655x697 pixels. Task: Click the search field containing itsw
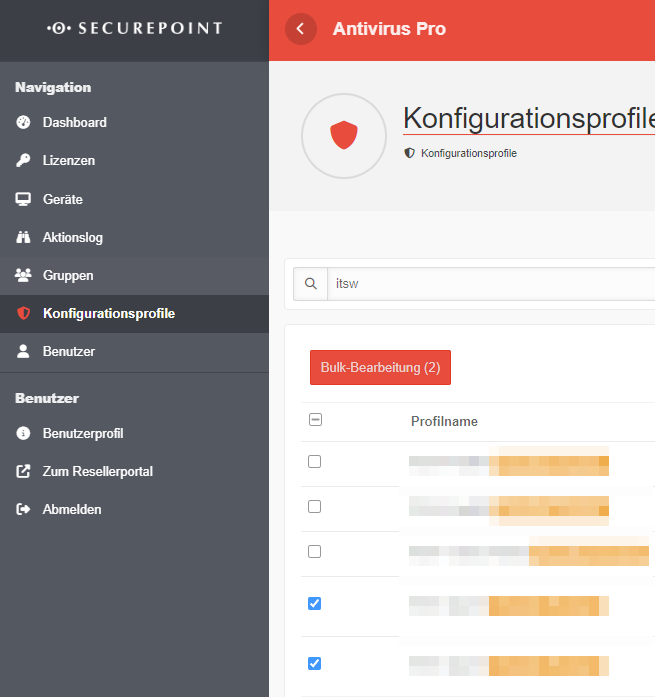490,284
